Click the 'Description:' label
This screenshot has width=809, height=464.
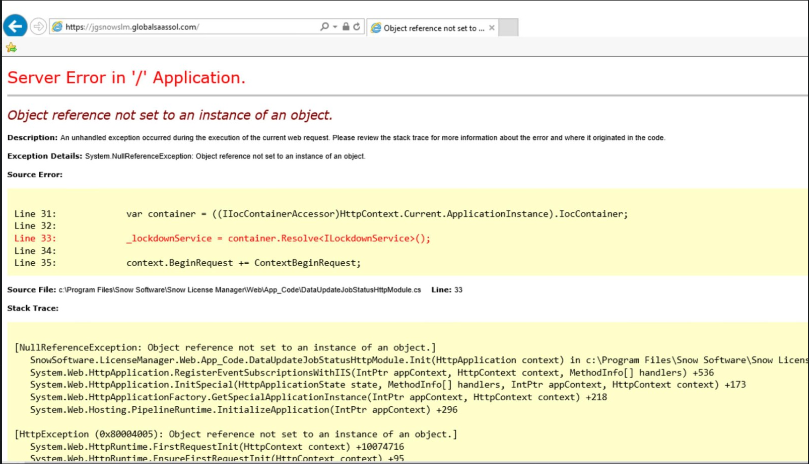pos(33,137)
